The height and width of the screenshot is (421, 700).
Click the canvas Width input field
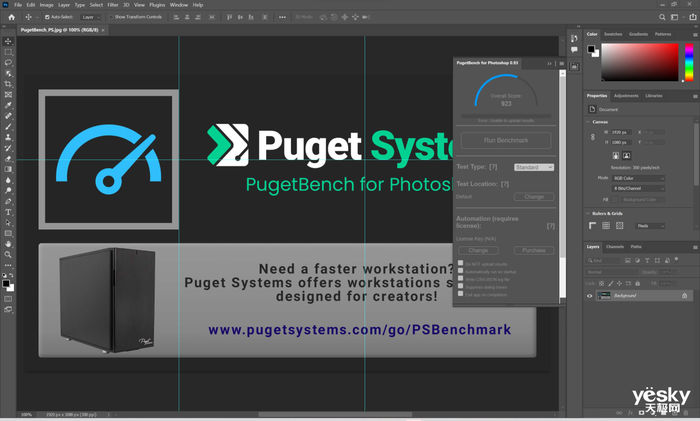[x=620, y=132]
